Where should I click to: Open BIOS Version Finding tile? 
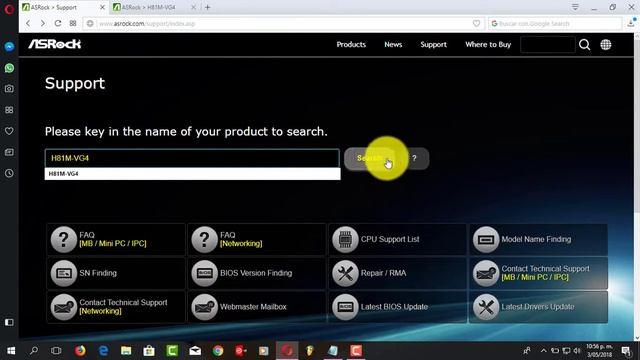point(257,273)
